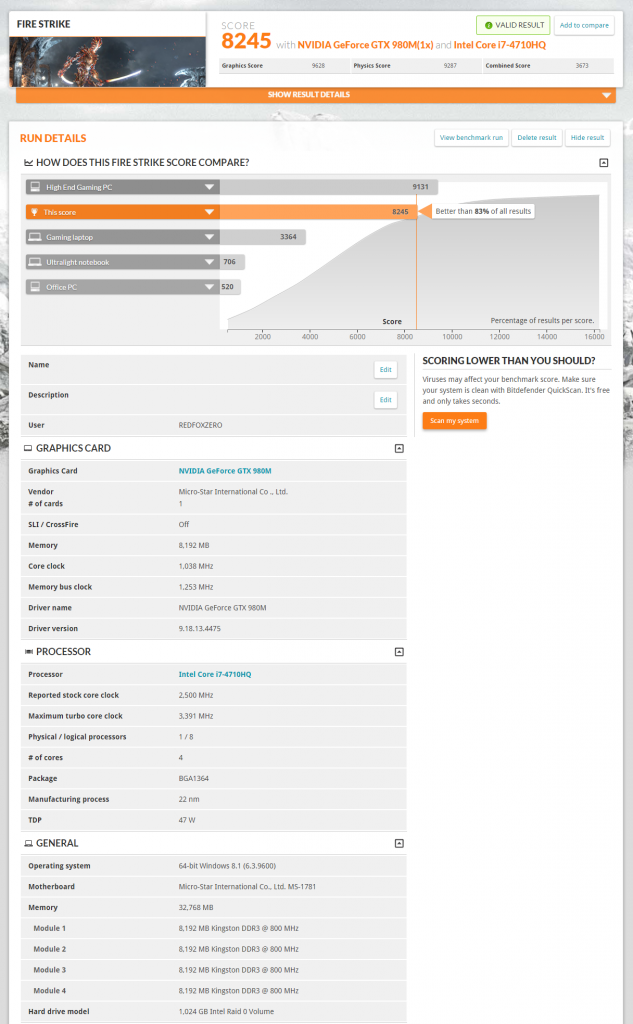Viewport: 633px width, 1024px height.
Task: Click the 9131 High End Gaming PC bar
Action: (329, 187)
